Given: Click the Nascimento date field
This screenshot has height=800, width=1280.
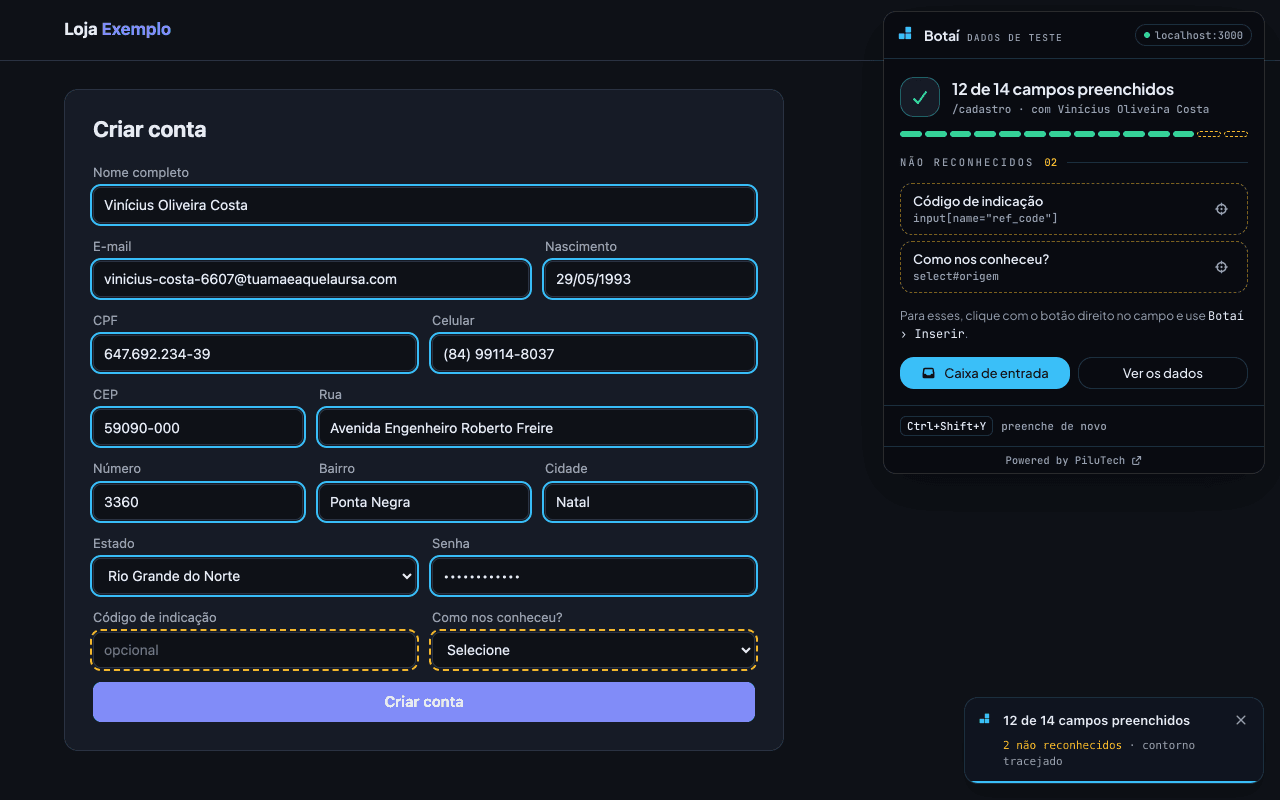Looking at the screenshot, I should [650, 279].
